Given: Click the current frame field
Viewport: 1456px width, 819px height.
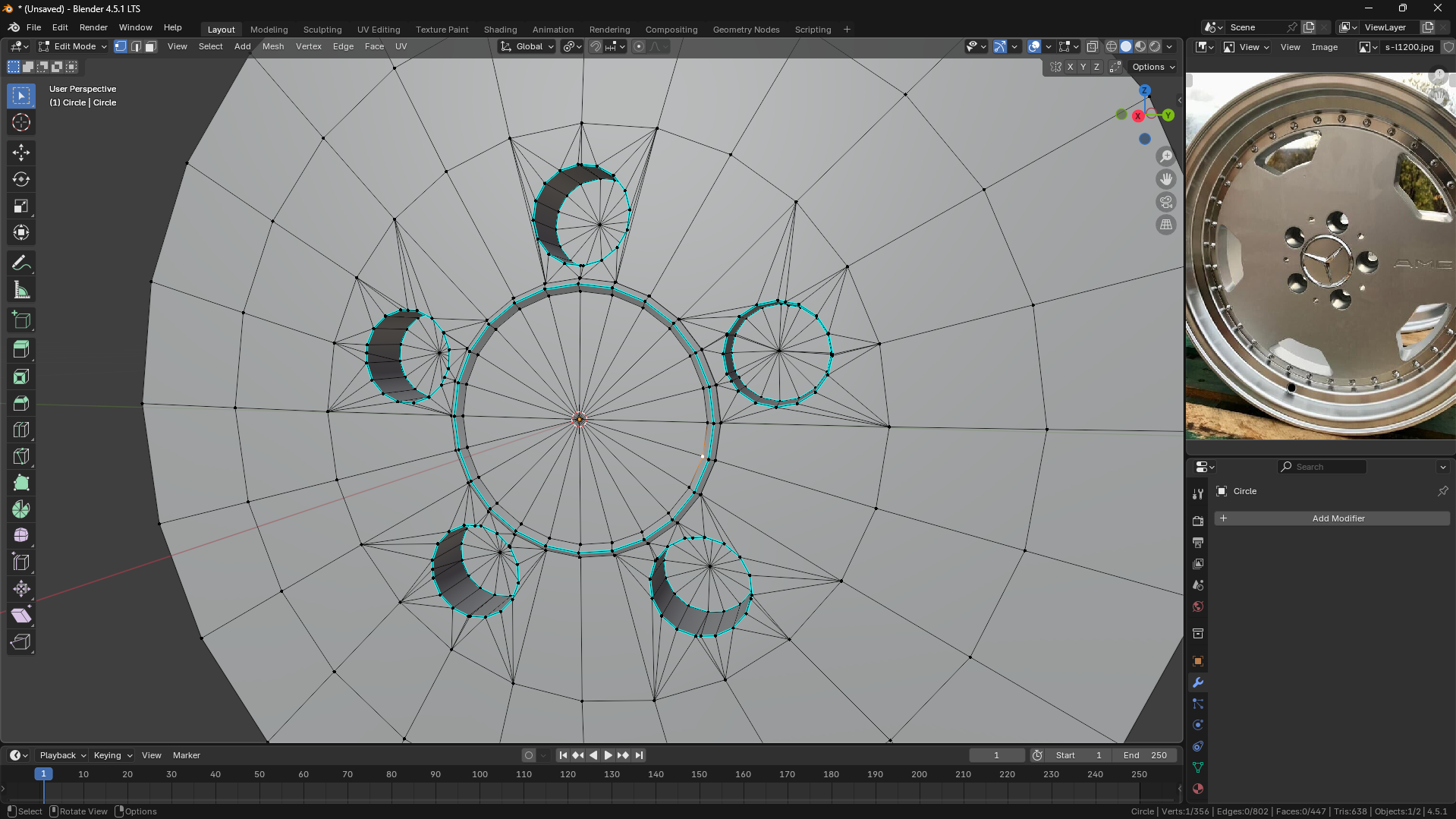Looking at the screenshot, I should [997, 755].
